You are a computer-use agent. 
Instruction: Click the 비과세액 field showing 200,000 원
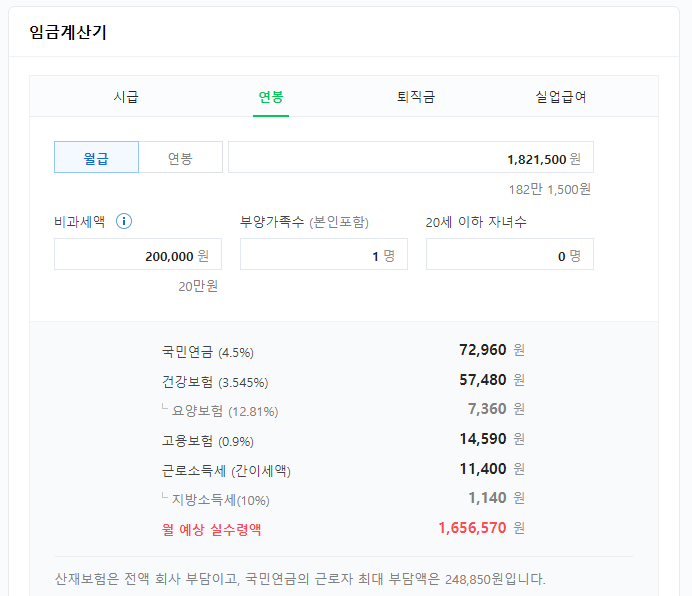tap(138, 254)
